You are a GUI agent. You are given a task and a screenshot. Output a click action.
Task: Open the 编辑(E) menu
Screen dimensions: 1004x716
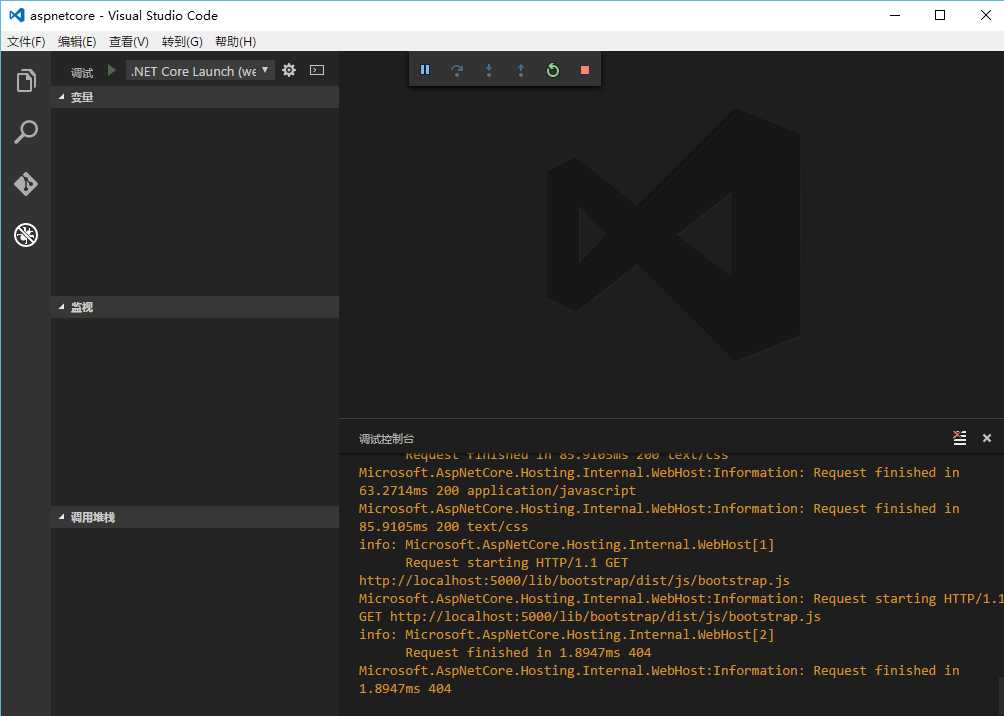(x=77, y=42)
